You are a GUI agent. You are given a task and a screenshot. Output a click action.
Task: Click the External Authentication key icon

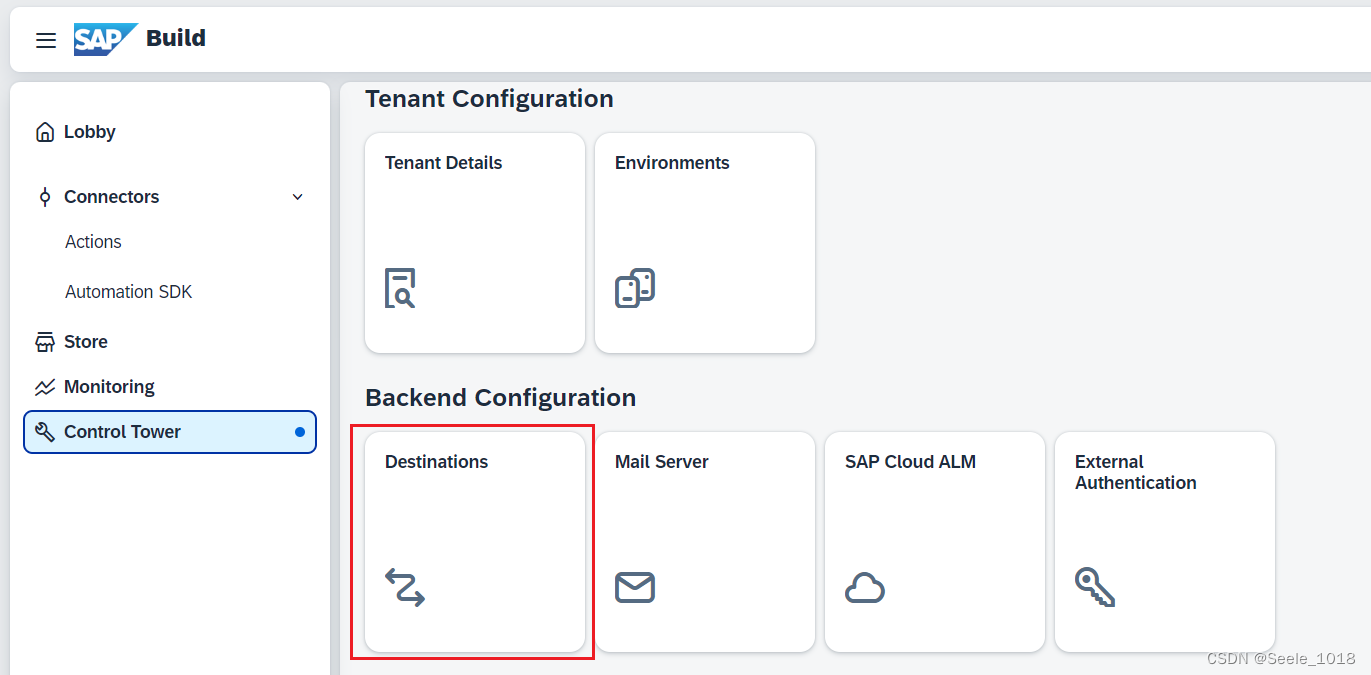[x=1095, y=587]
